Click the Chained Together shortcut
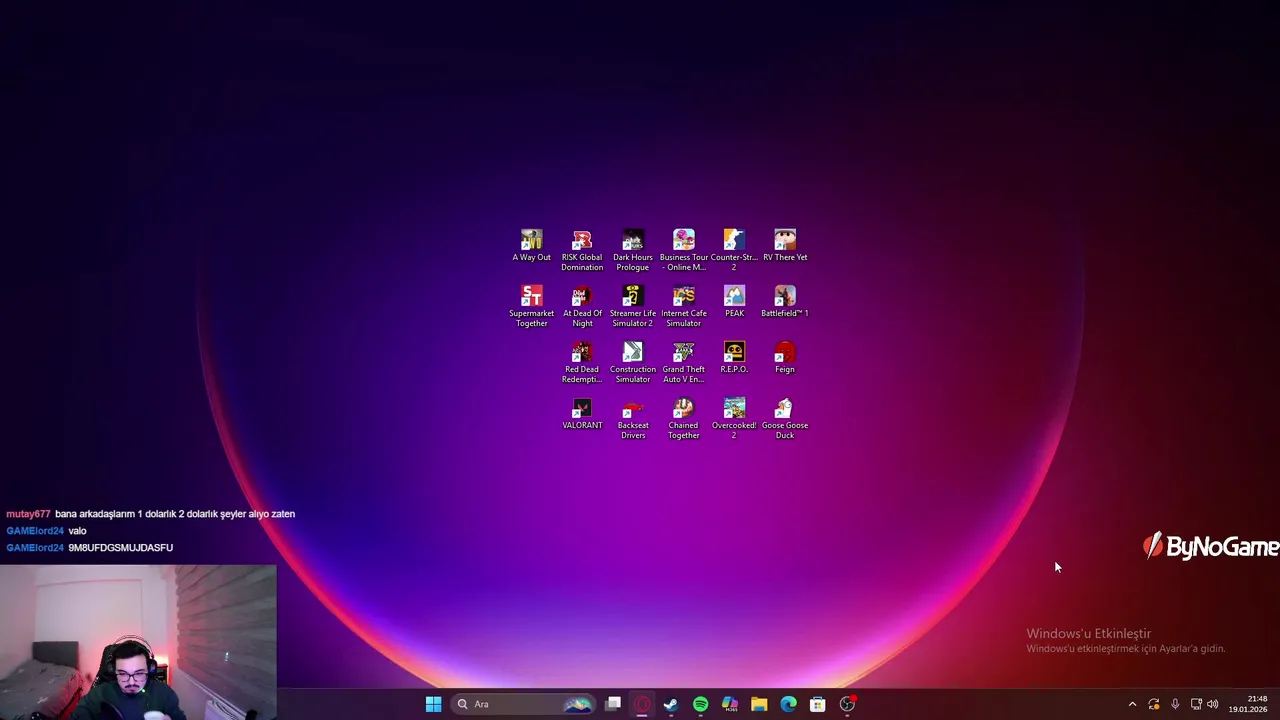The height and width of the screenshot is (720, 1280). (684, 418)
